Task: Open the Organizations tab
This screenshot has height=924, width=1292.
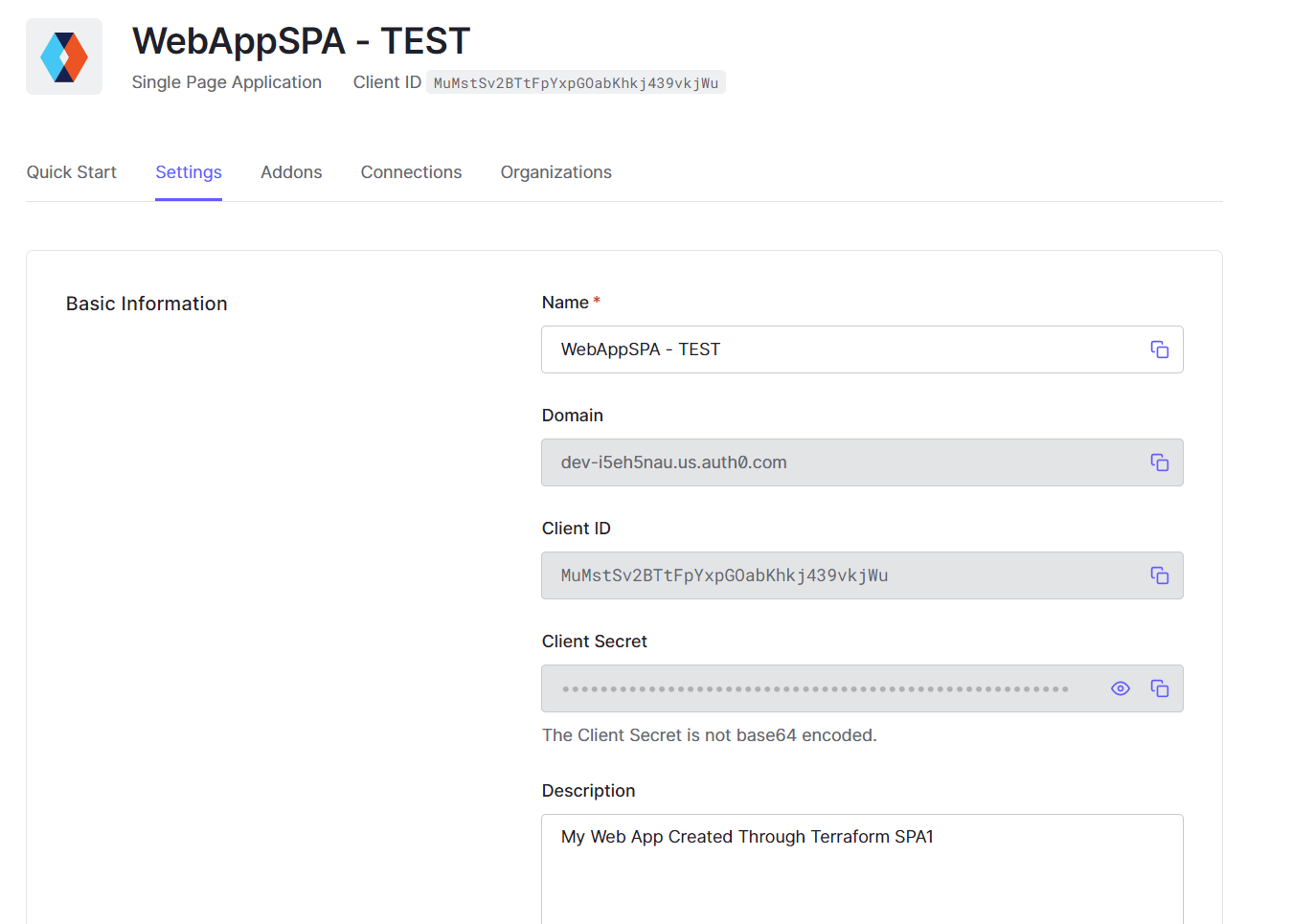Action: point(555,172)
